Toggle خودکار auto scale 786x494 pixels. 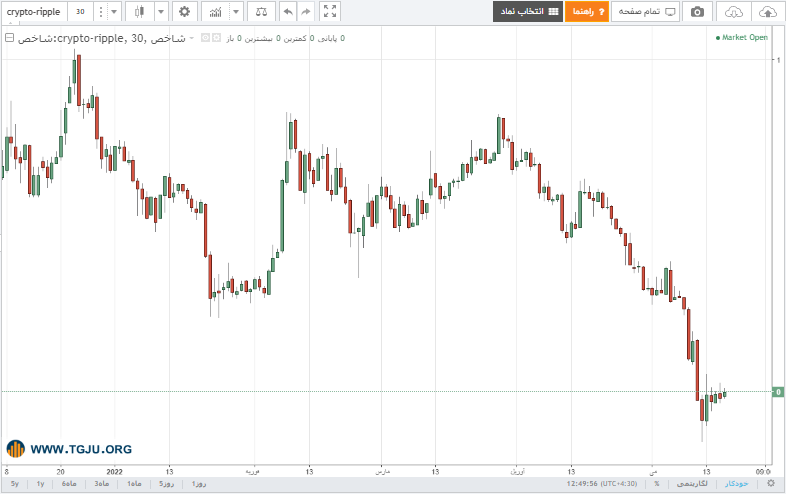[736, 484]
